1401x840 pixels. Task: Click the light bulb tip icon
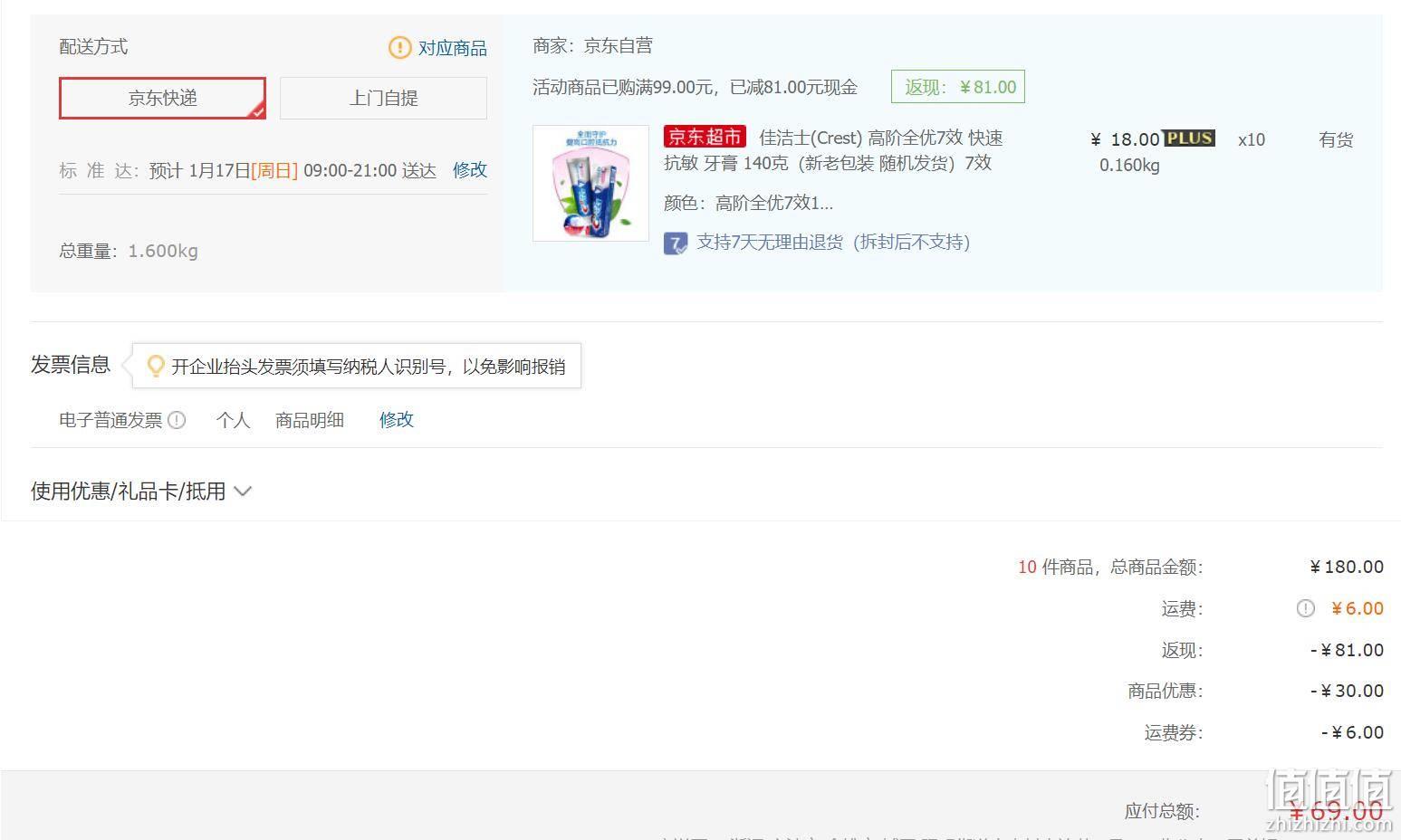(x=156, y=366)
